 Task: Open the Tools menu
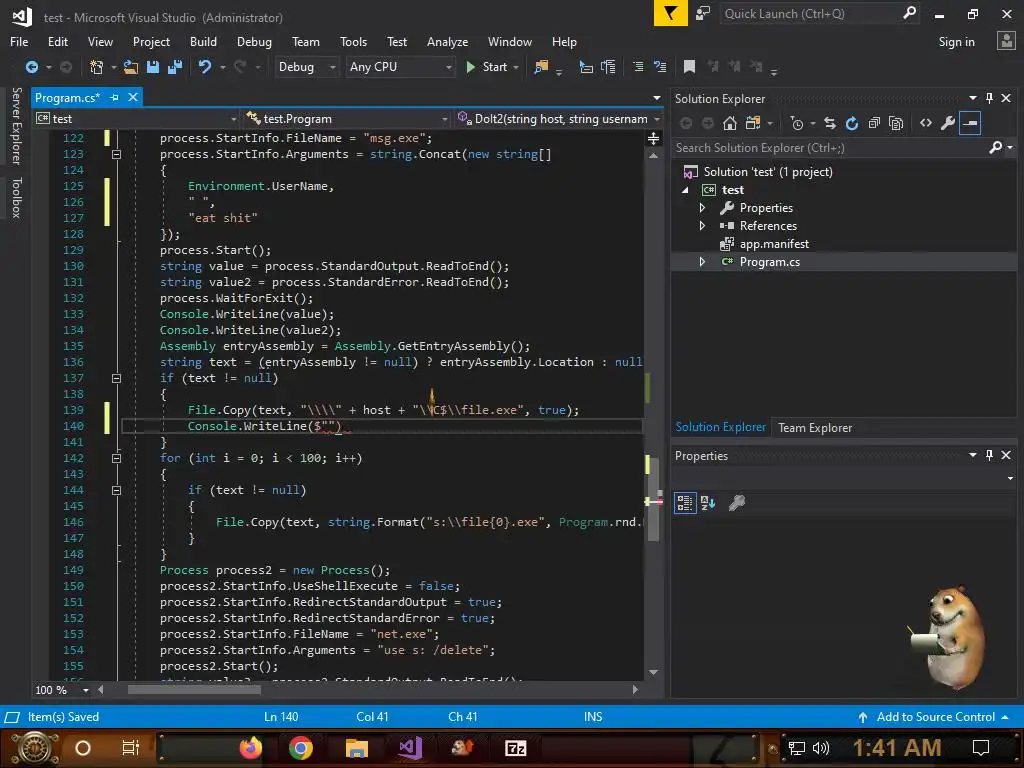tap(353, 42)
